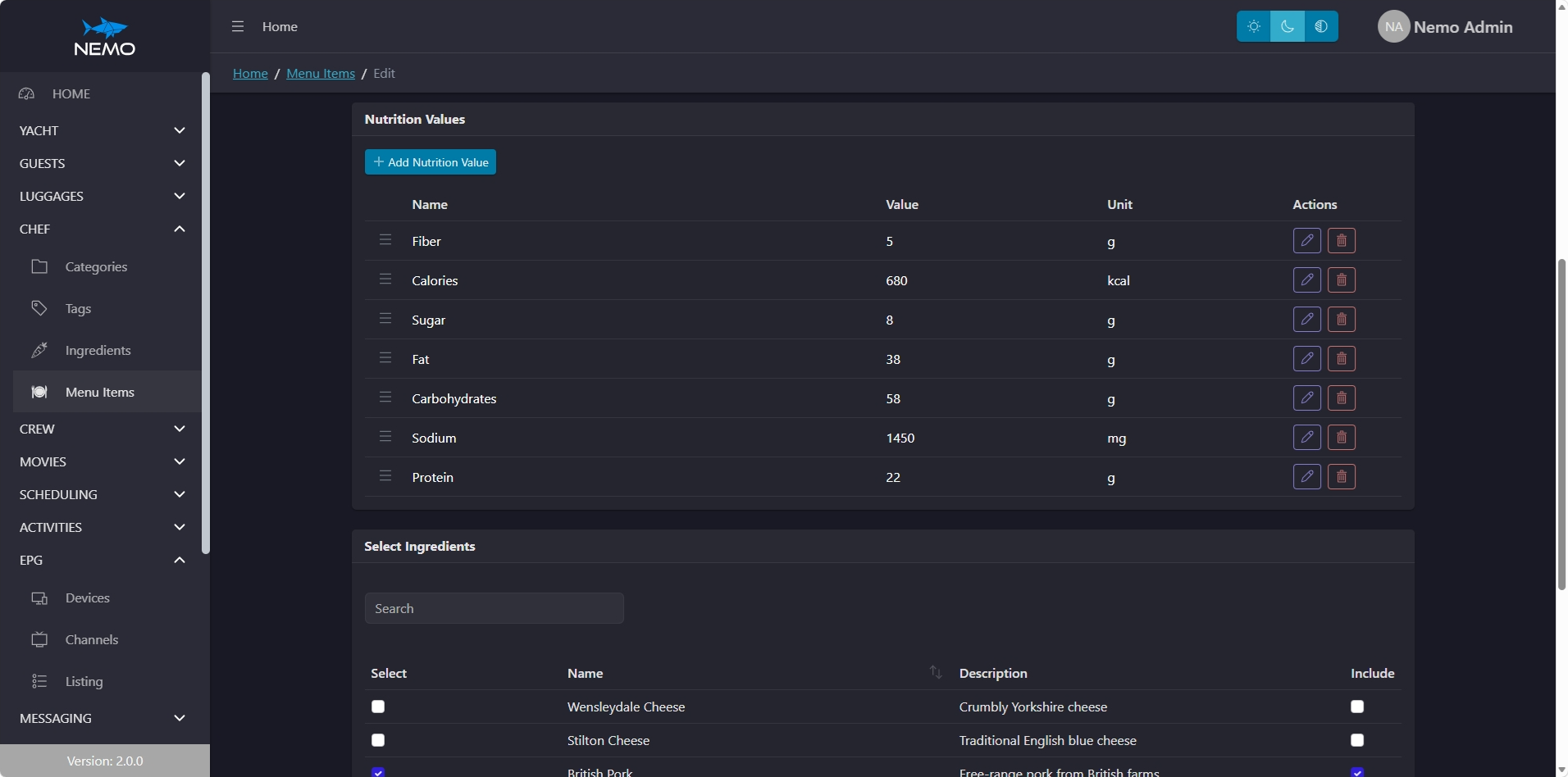
Task: Grab the Fiber row reorder handle
Action: point(385,240)
